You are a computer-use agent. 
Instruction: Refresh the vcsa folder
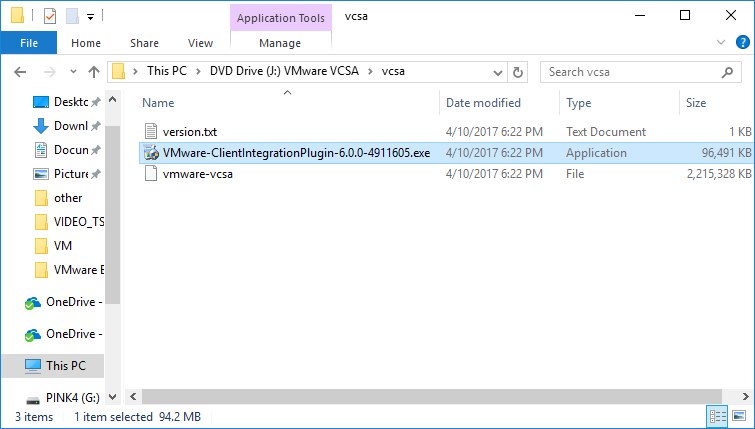click(518, 72)
